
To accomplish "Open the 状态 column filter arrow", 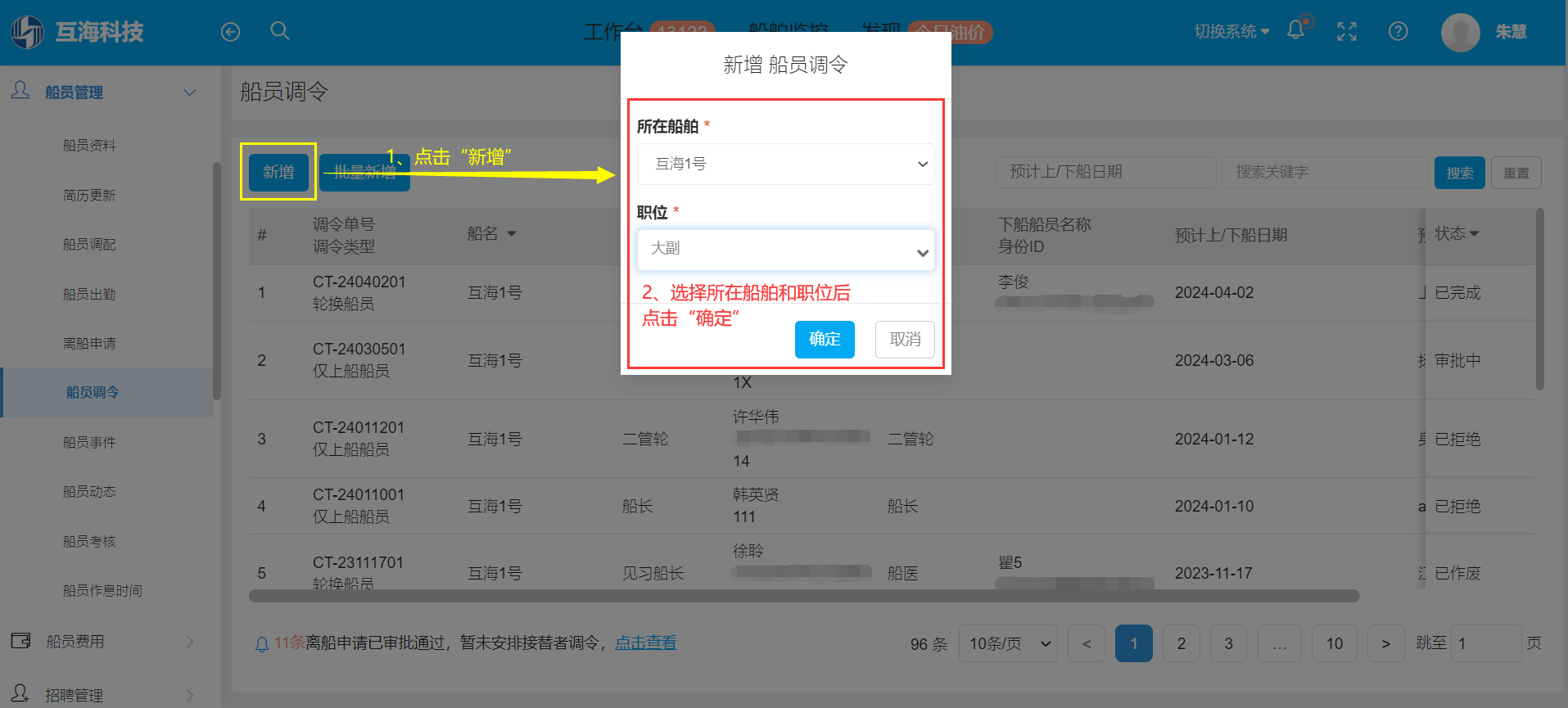I will pos(1475,234).
